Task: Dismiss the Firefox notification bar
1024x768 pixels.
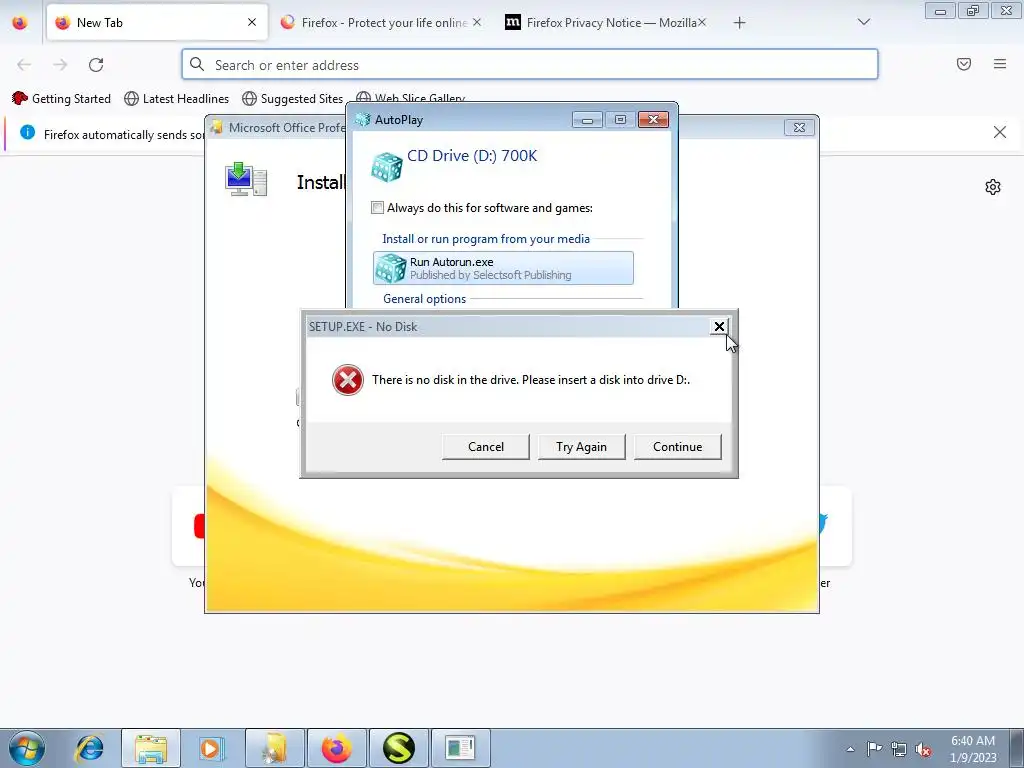Action: coord(999,132)
